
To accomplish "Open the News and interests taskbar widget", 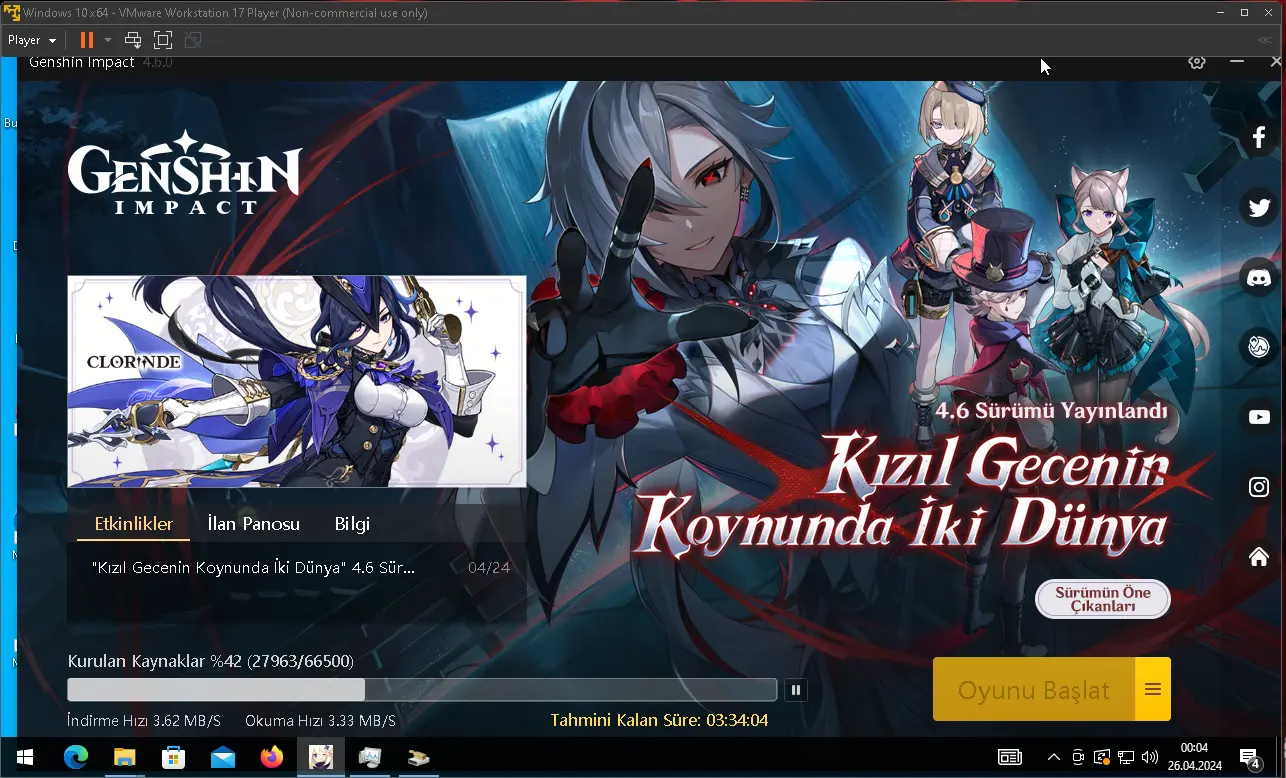I will pos(1010,757).
